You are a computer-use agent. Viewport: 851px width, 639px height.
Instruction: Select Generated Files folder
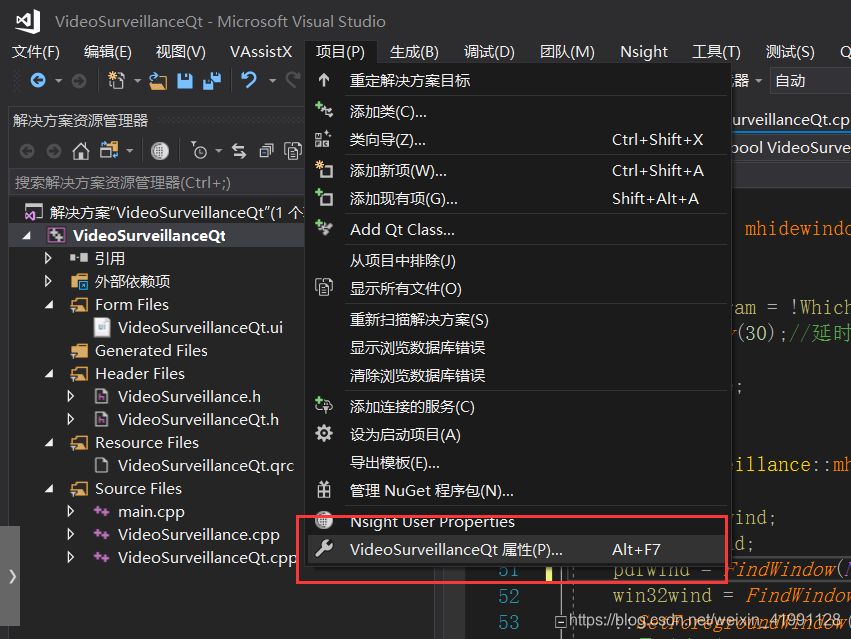(x=151, y=351)
